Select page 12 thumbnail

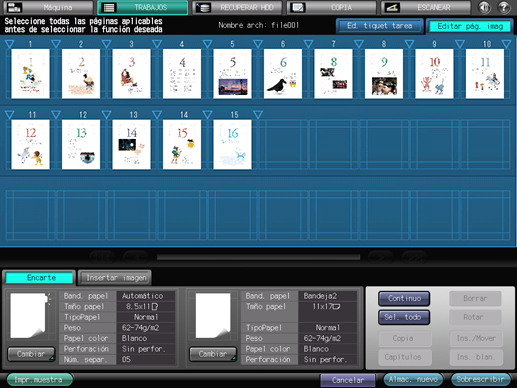point(81,145)
